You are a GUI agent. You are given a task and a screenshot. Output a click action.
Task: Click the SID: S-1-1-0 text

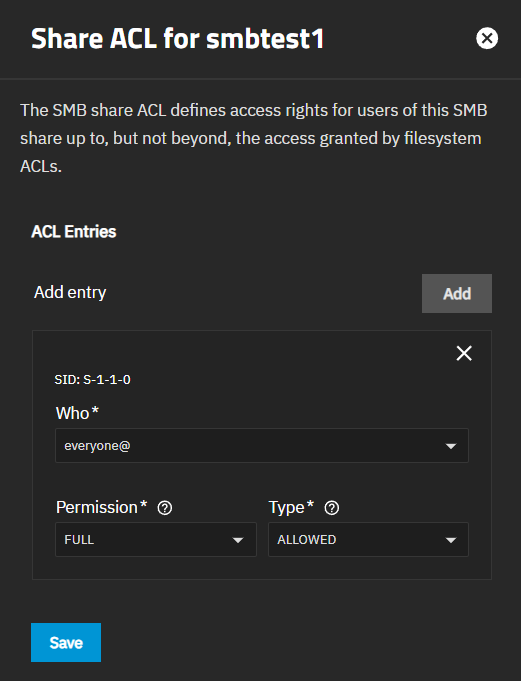[x=92, y=380]
